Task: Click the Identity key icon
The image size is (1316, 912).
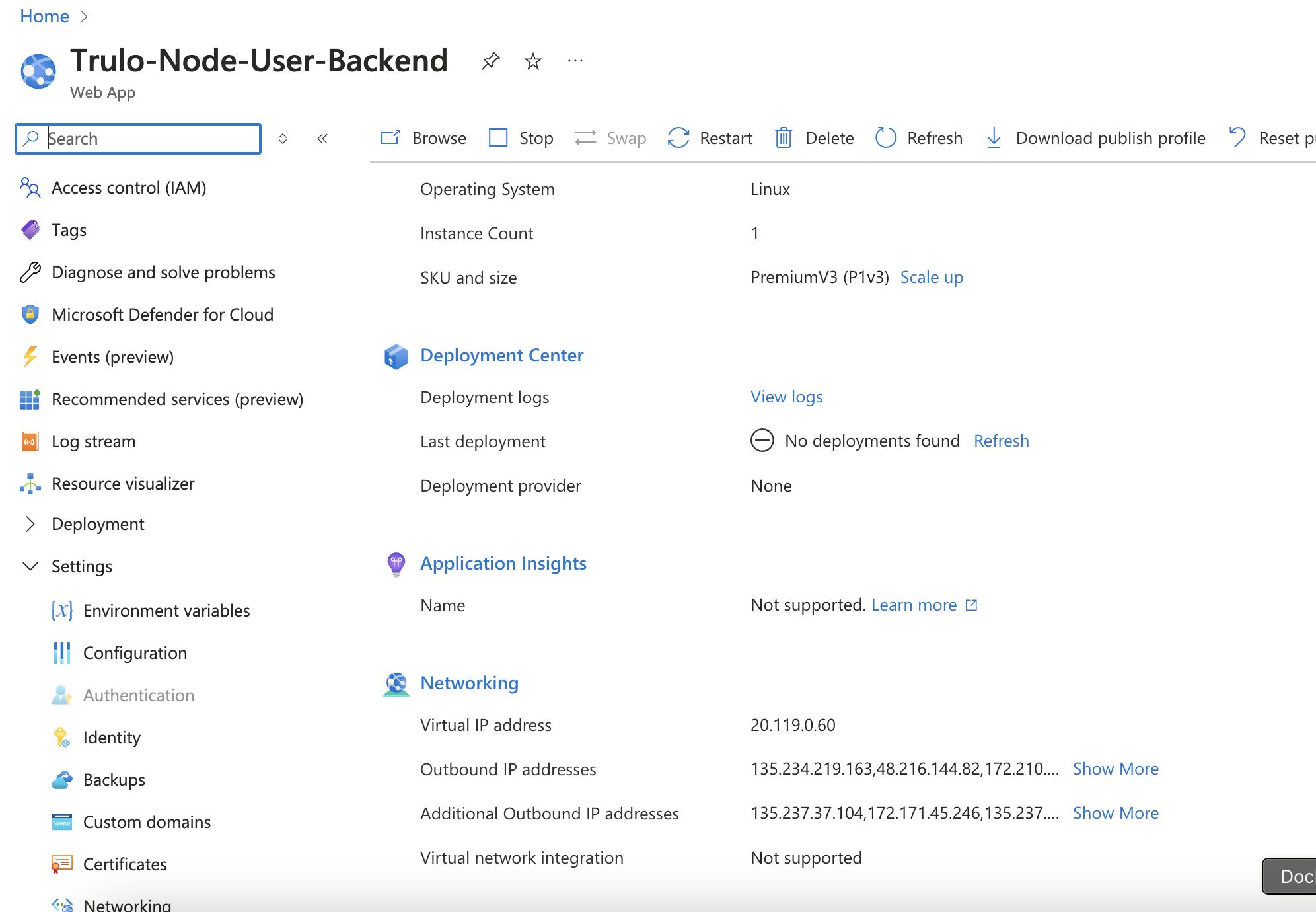Action: tap(61, 738)
